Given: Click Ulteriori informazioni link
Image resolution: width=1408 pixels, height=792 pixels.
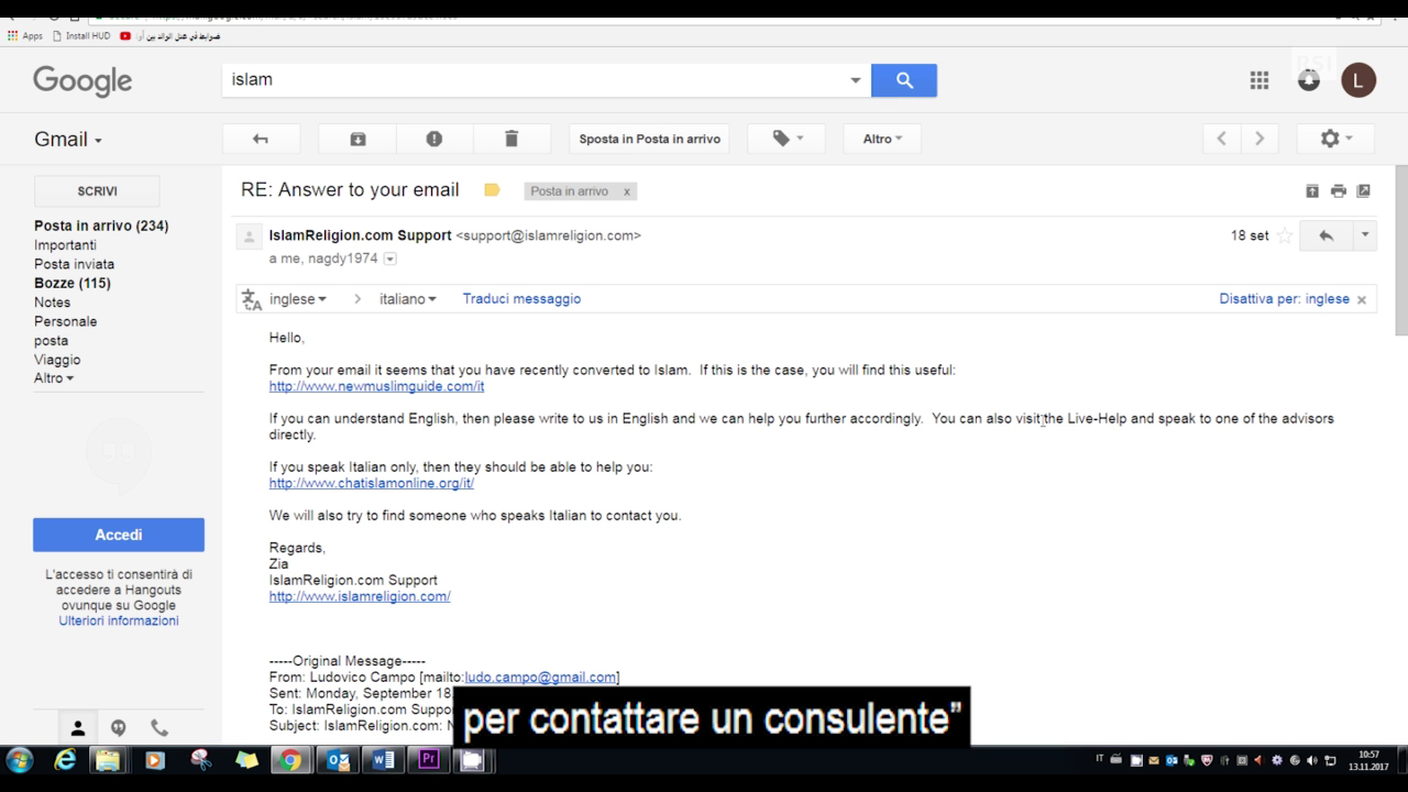Looking at the screenshot, I should point(118,621).
